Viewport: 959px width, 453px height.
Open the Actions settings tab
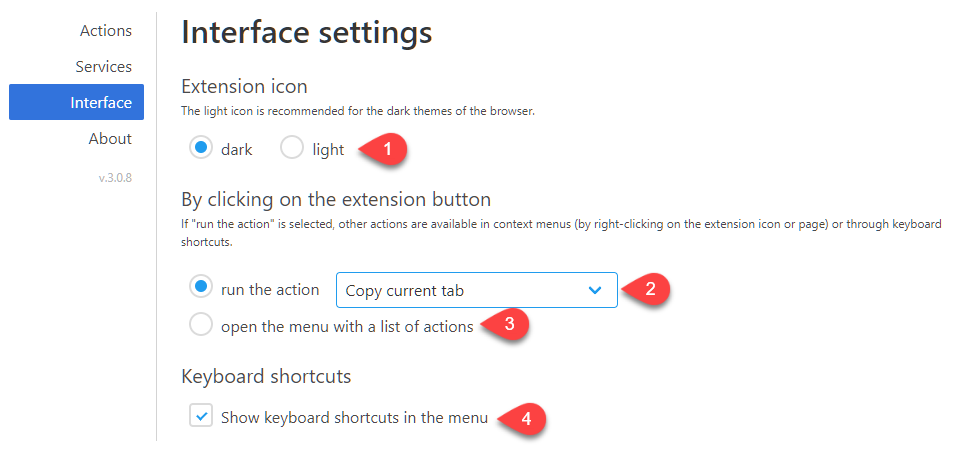(106, 31)
